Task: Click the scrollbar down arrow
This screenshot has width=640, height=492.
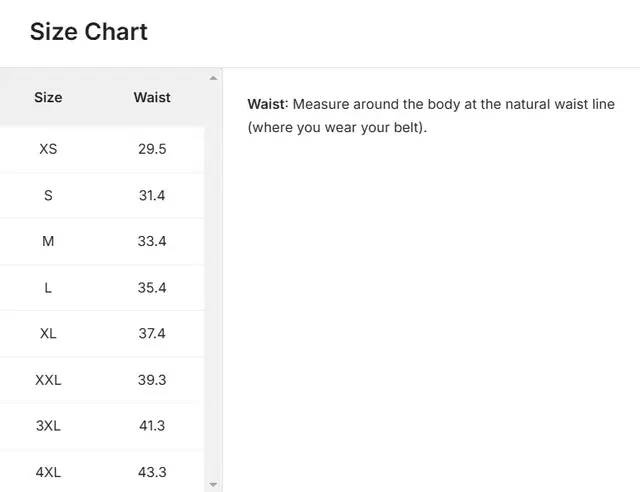Action: [212, 484]
